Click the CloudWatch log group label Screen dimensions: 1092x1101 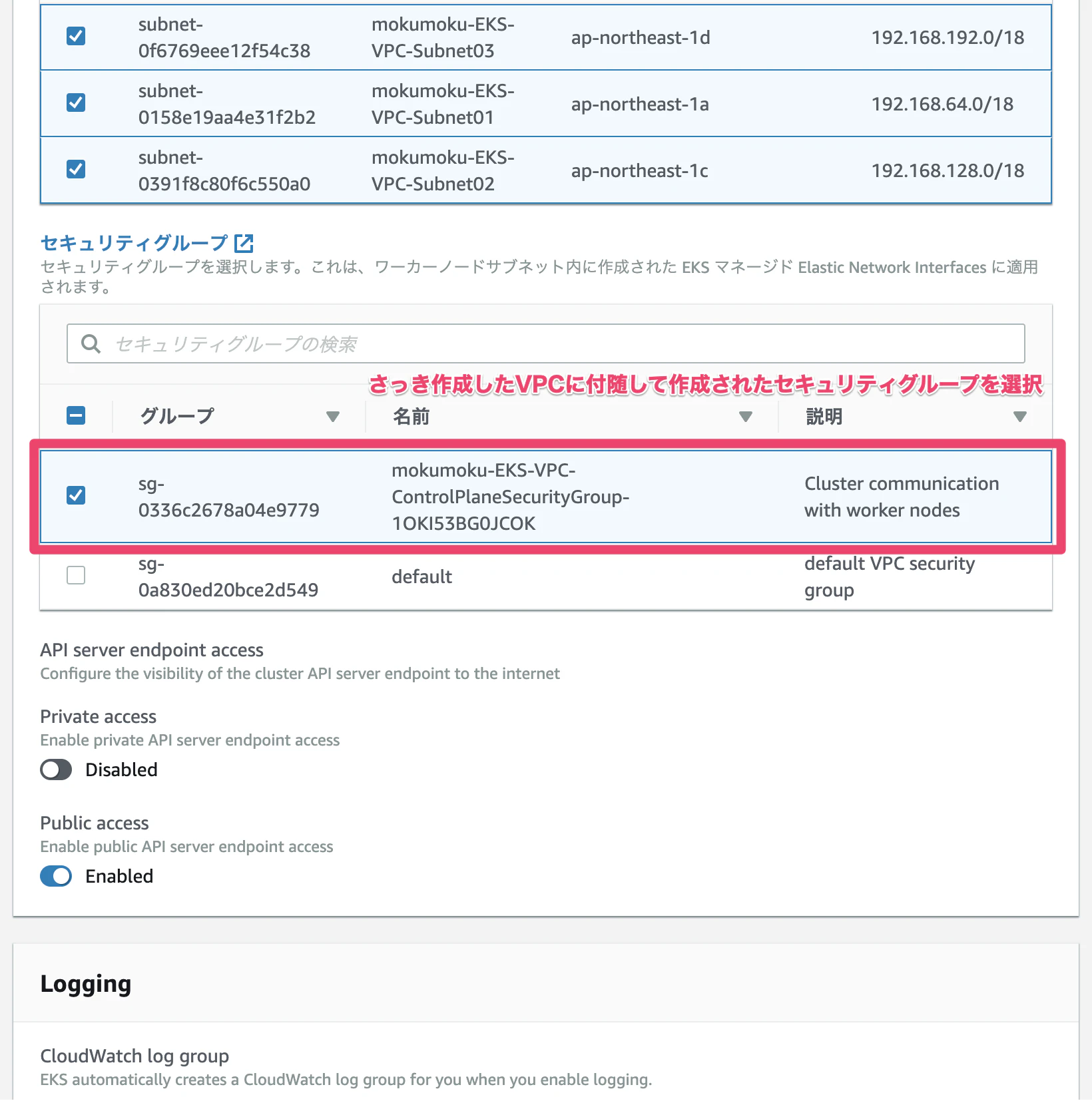135,1056
